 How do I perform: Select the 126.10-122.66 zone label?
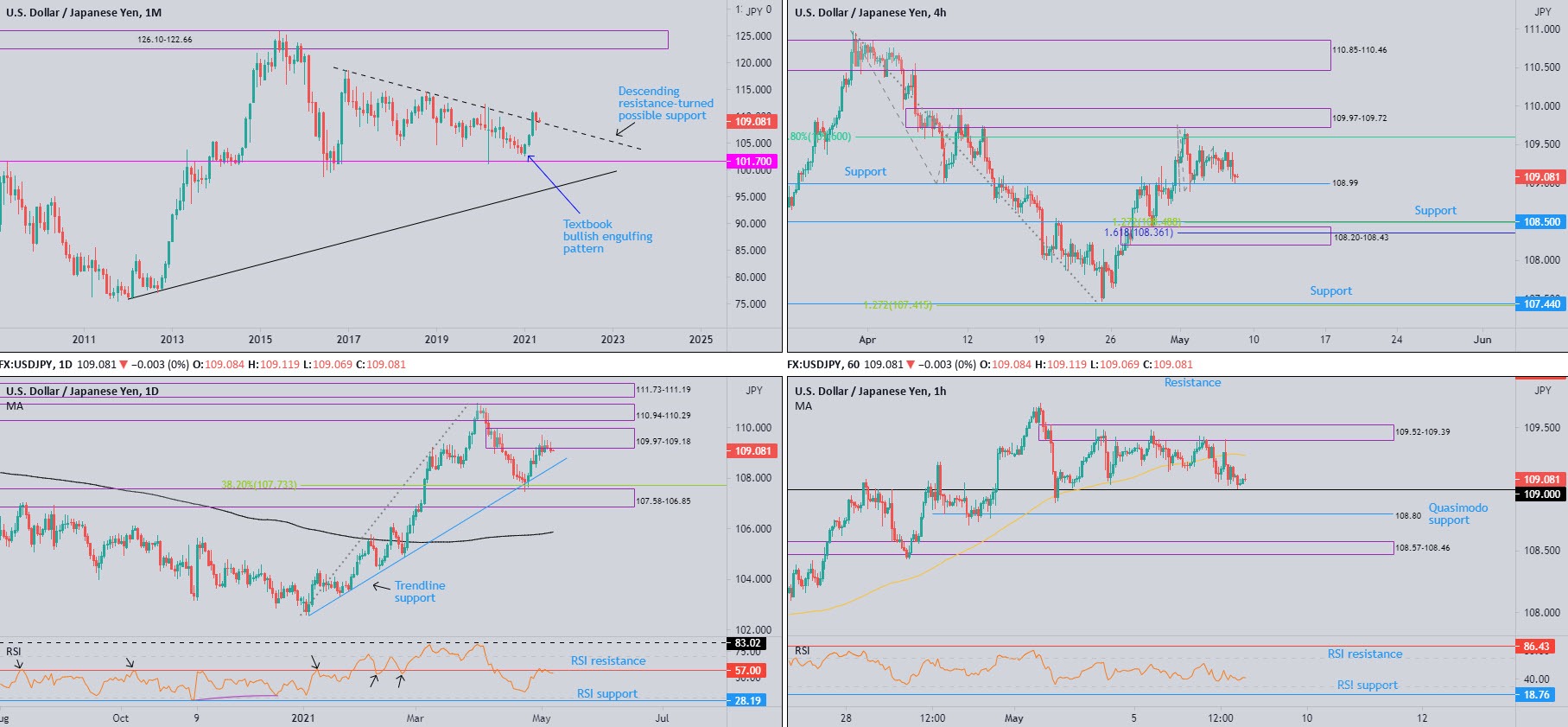(x=164, y=40)
